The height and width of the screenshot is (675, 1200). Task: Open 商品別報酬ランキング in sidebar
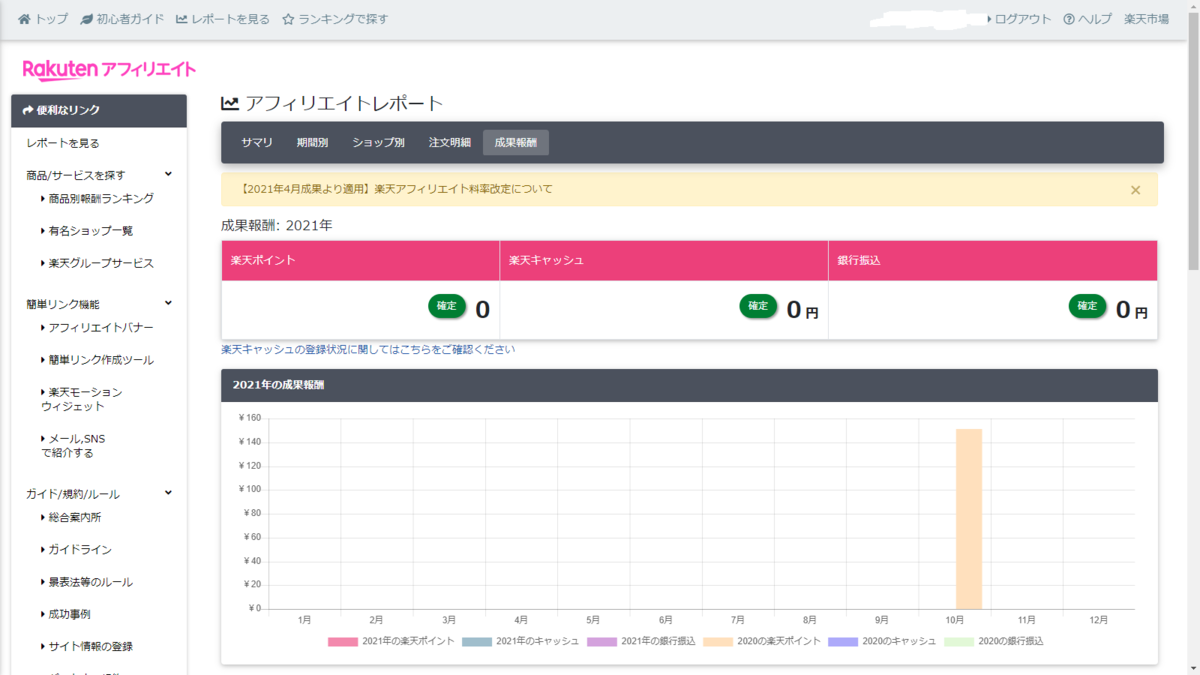101,198
